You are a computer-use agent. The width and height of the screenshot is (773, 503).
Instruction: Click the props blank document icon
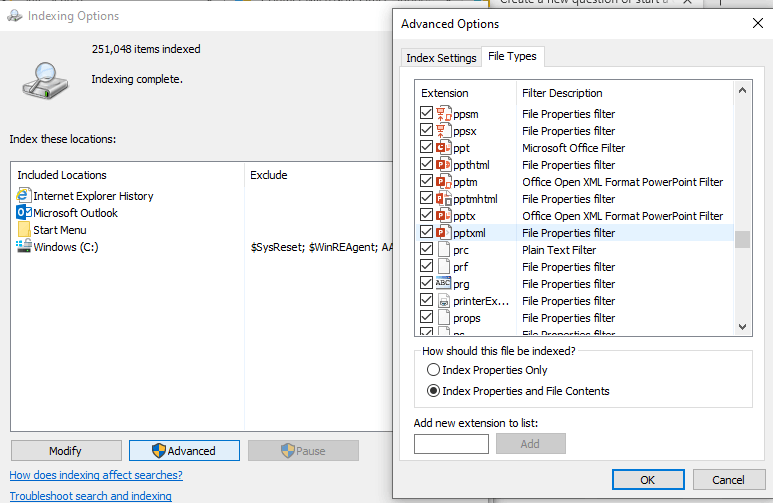click(x=444, y=317)
